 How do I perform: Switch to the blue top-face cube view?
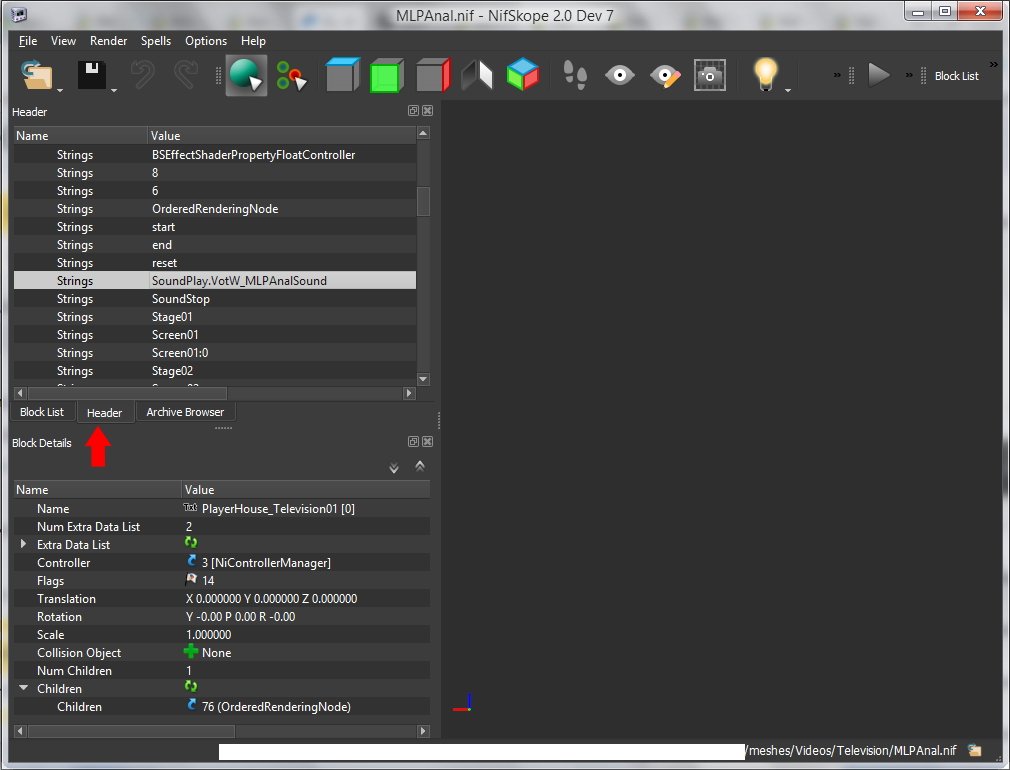pyautogui.click(x=341, y=75)
